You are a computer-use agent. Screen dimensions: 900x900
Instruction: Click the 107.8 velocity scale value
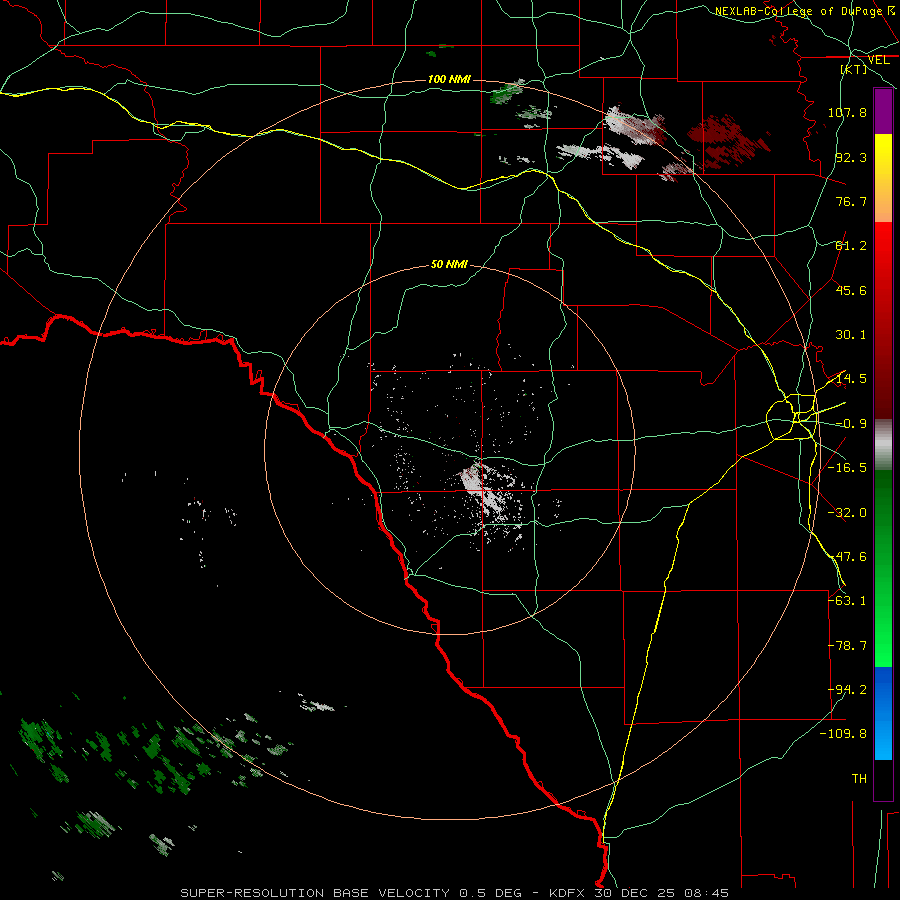(x=847, y=112)
